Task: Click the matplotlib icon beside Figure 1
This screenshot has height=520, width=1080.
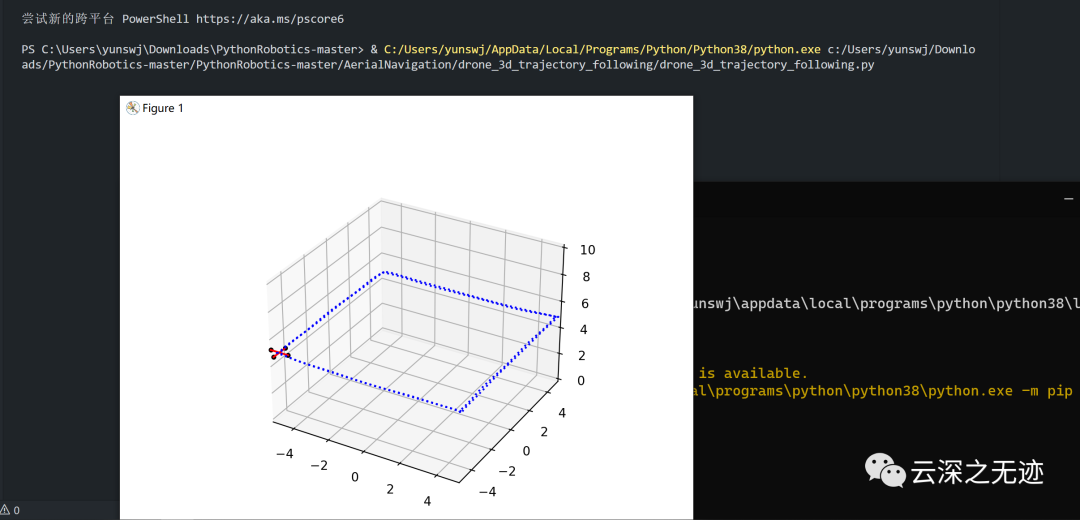Action: point(133,108)
